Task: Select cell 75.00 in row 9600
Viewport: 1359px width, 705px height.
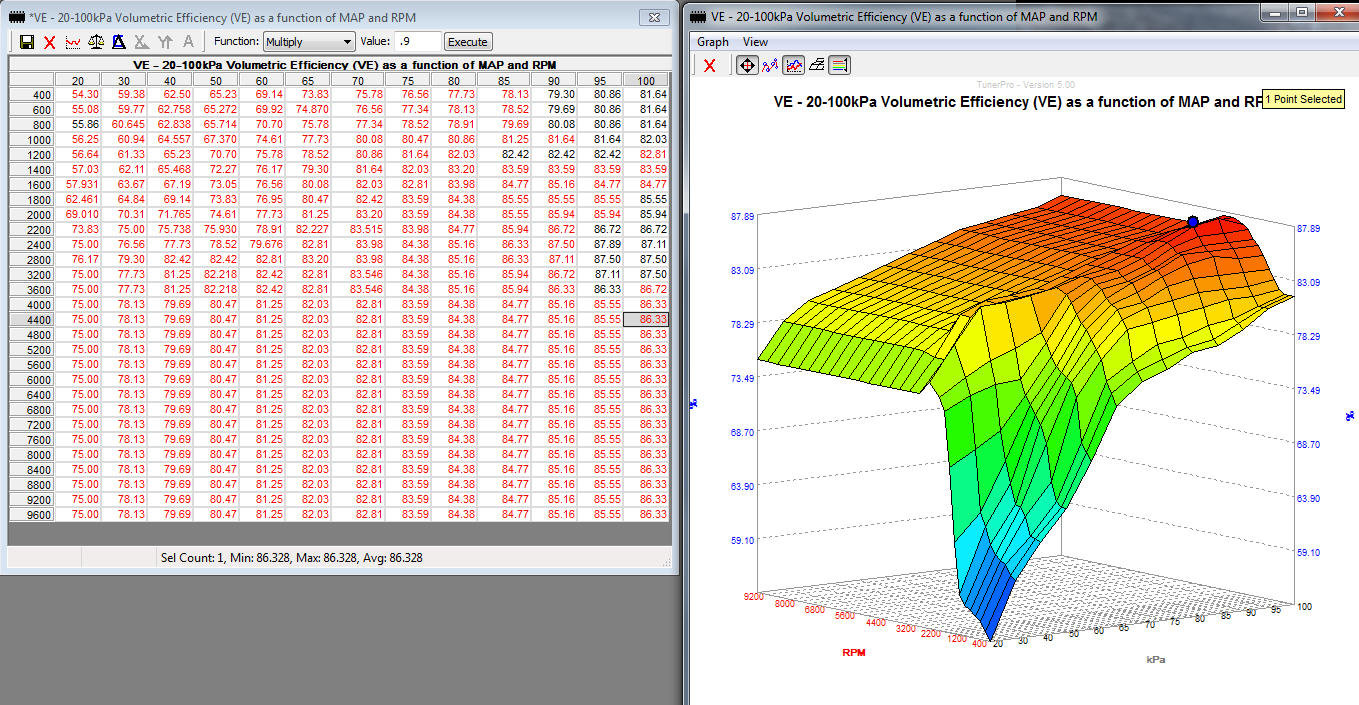Action: coord(78,514)
